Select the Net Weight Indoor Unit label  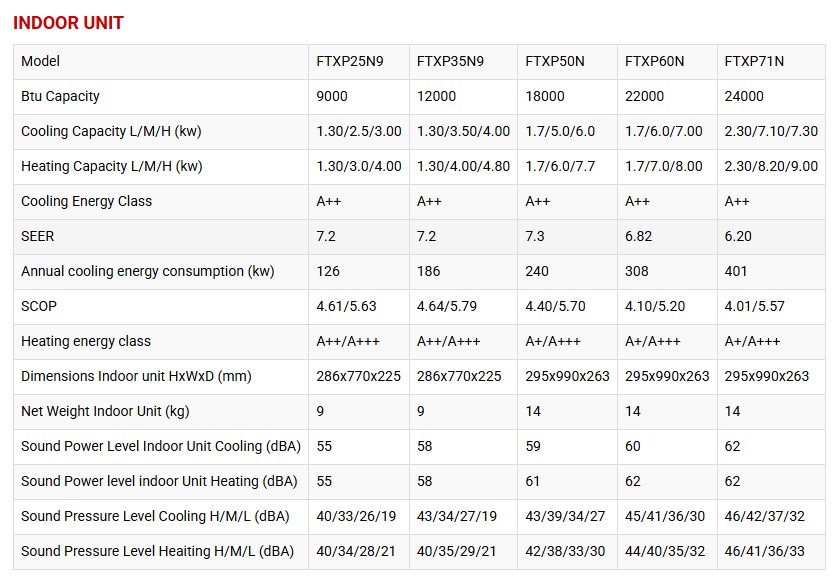click(x=105, y=411)
